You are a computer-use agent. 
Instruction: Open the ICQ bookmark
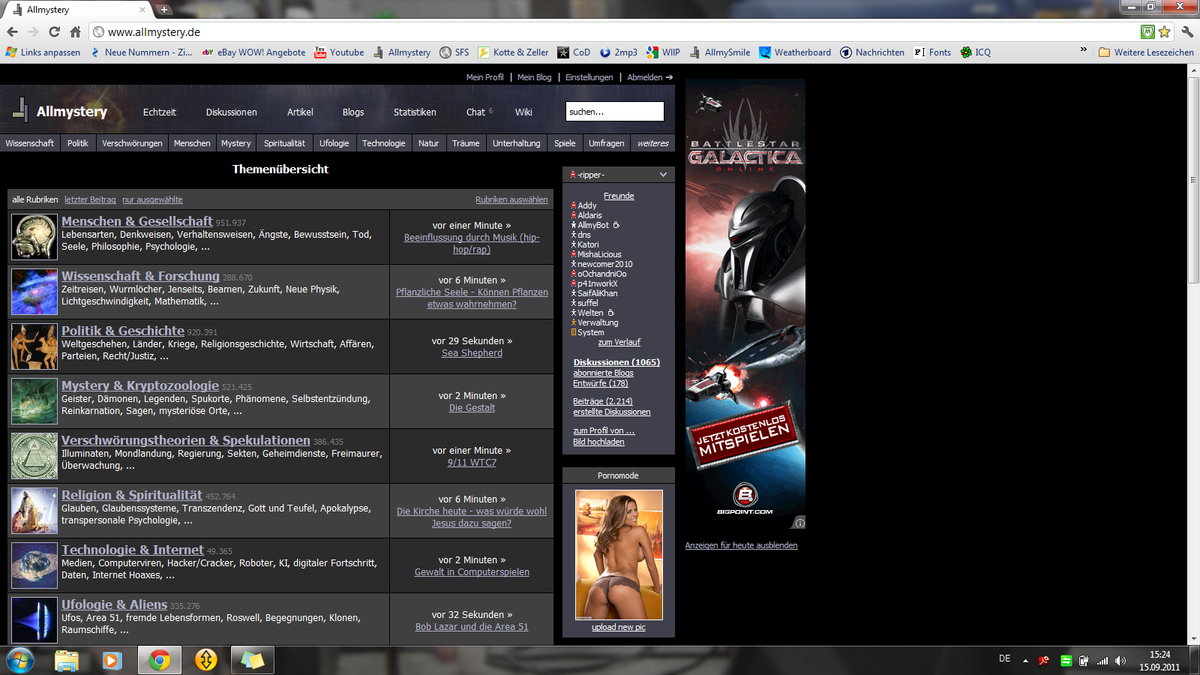point(976,52)
